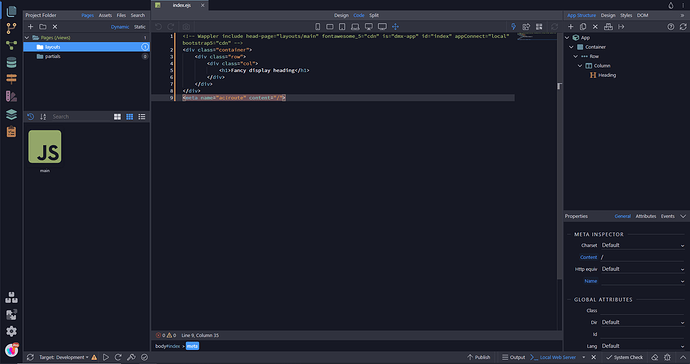Image resolution: width=690 pixels, height=364 pixels.
Task: Switch to the Files tab
Action: click(x=121, y=15)
